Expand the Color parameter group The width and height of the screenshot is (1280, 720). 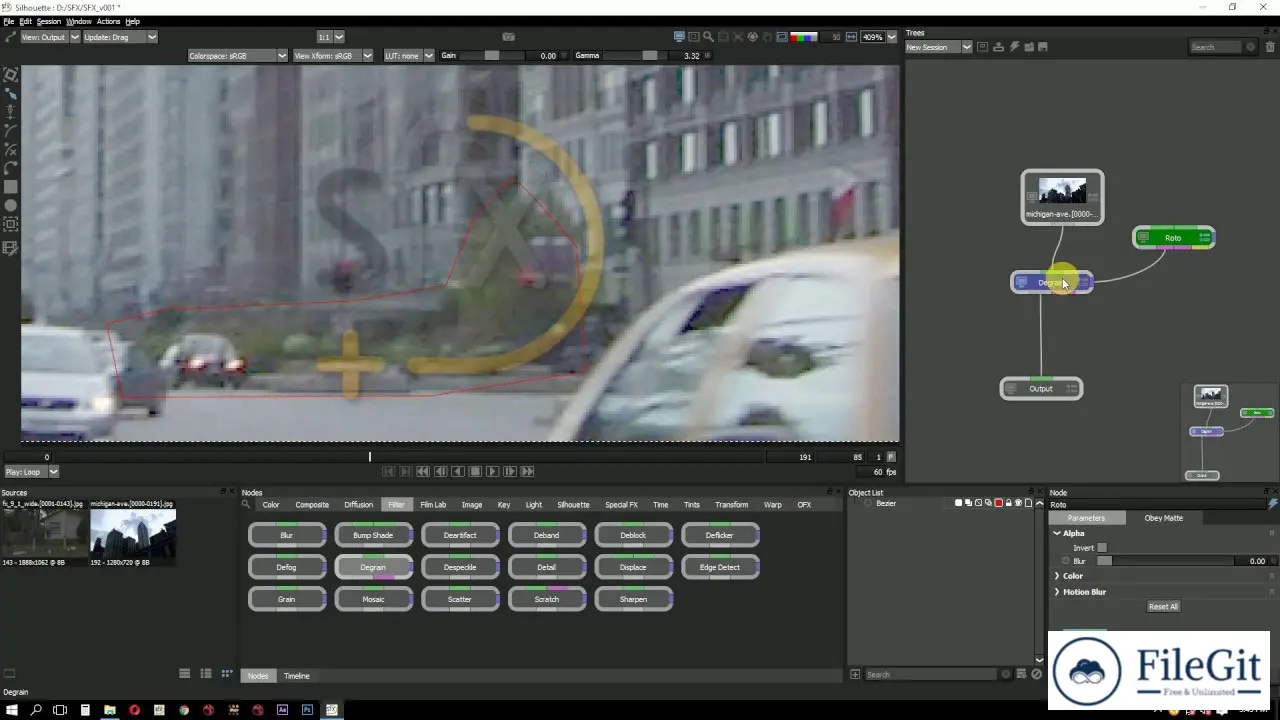pos(1057,576)
